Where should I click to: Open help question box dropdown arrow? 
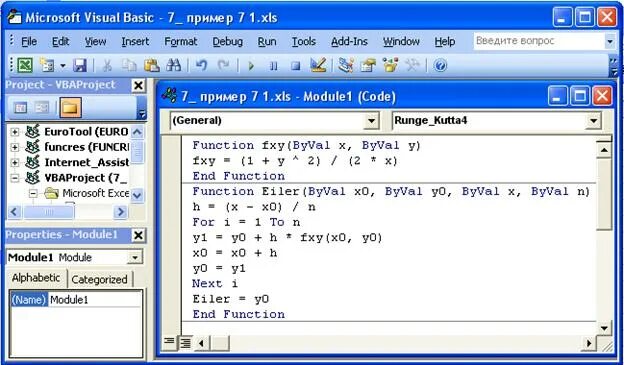pyautogui.click(x=610, y=41)
